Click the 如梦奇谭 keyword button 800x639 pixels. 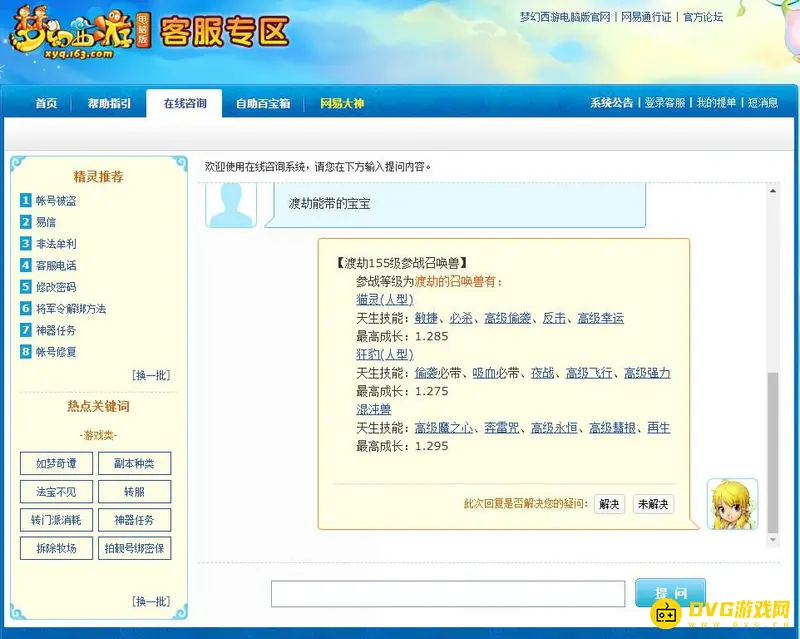tap(56, 463)
